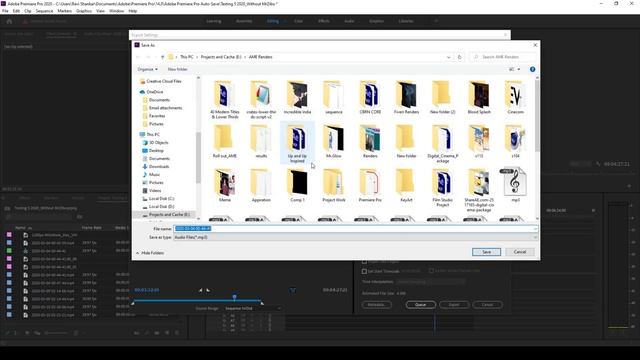Select the sequence folder
The height and width of the screenshot is (360, 640).
[333, 98]
